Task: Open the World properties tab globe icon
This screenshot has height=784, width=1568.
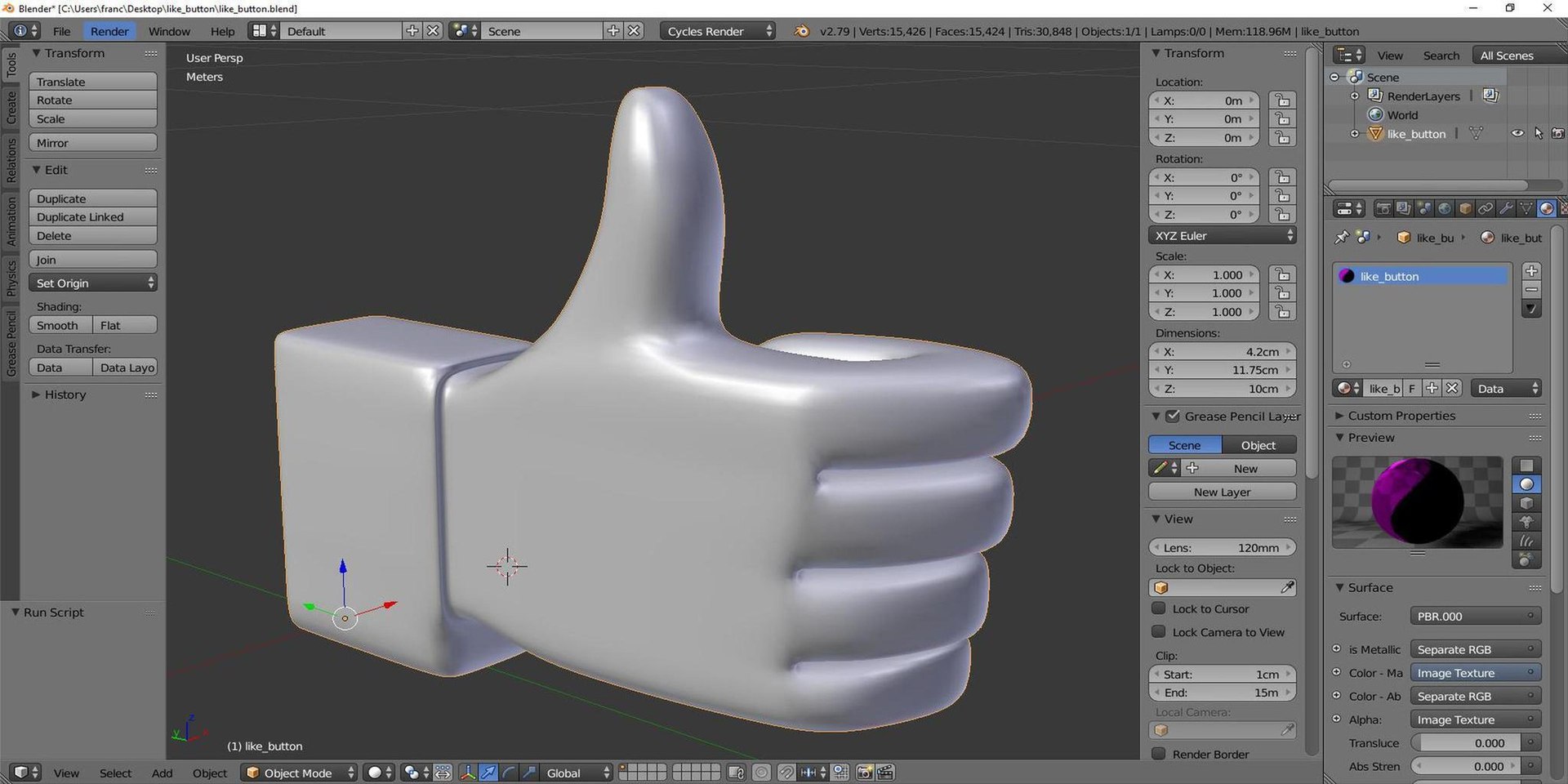Action: (1445, 209)
